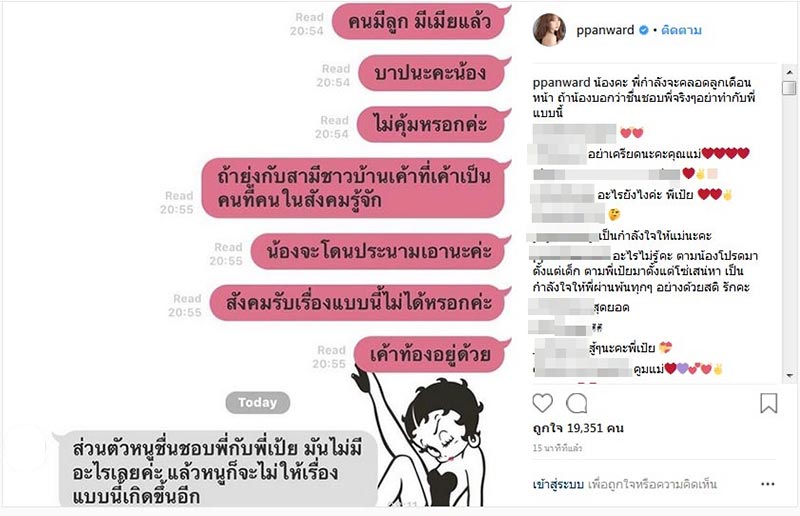
Task: Click the blue verified badge beside ppanward
Action: (644, 30)
